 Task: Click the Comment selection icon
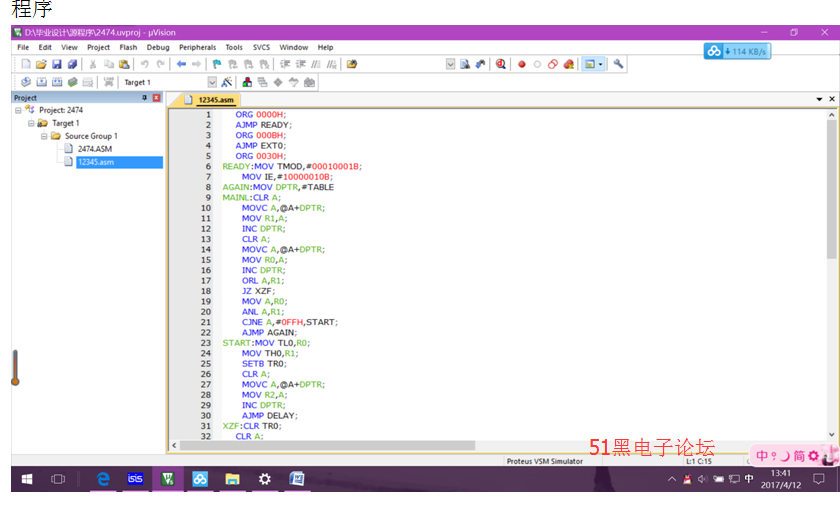(316, 64)
